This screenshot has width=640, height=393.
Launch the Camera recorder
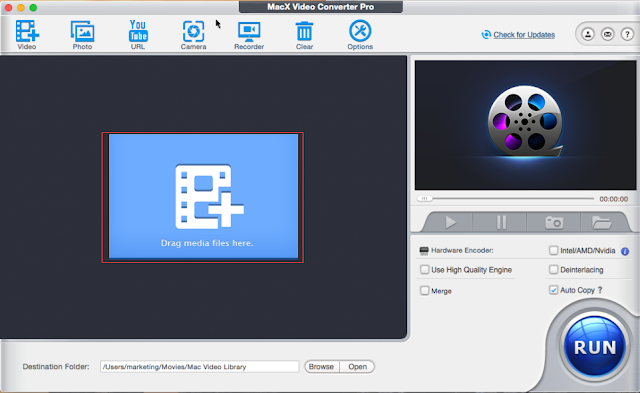coord(193,35)
